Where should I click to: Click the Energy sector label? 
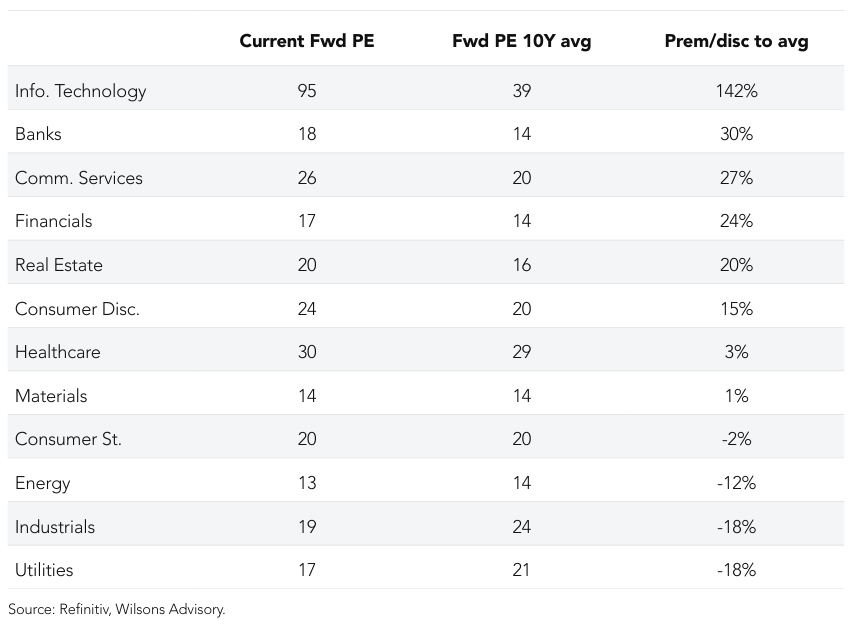[42, 483]
